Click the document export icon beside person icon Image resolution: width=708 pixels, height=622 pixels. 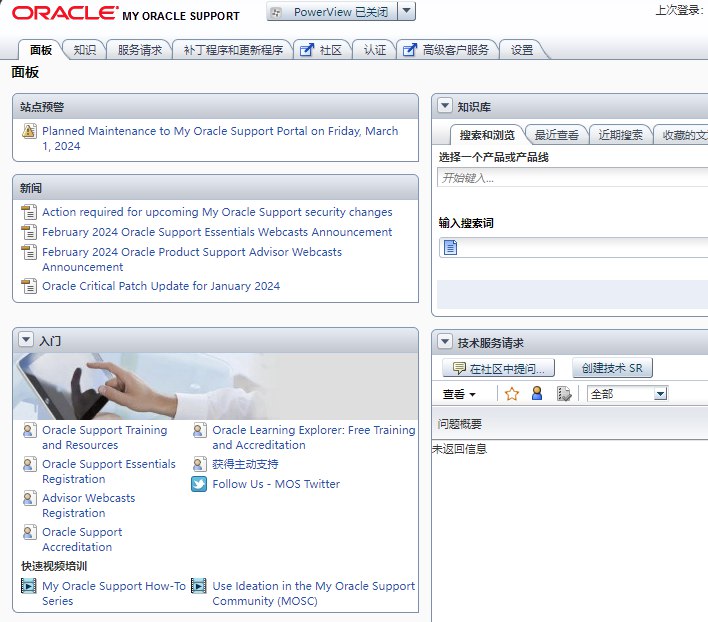[x=564, y=394]
